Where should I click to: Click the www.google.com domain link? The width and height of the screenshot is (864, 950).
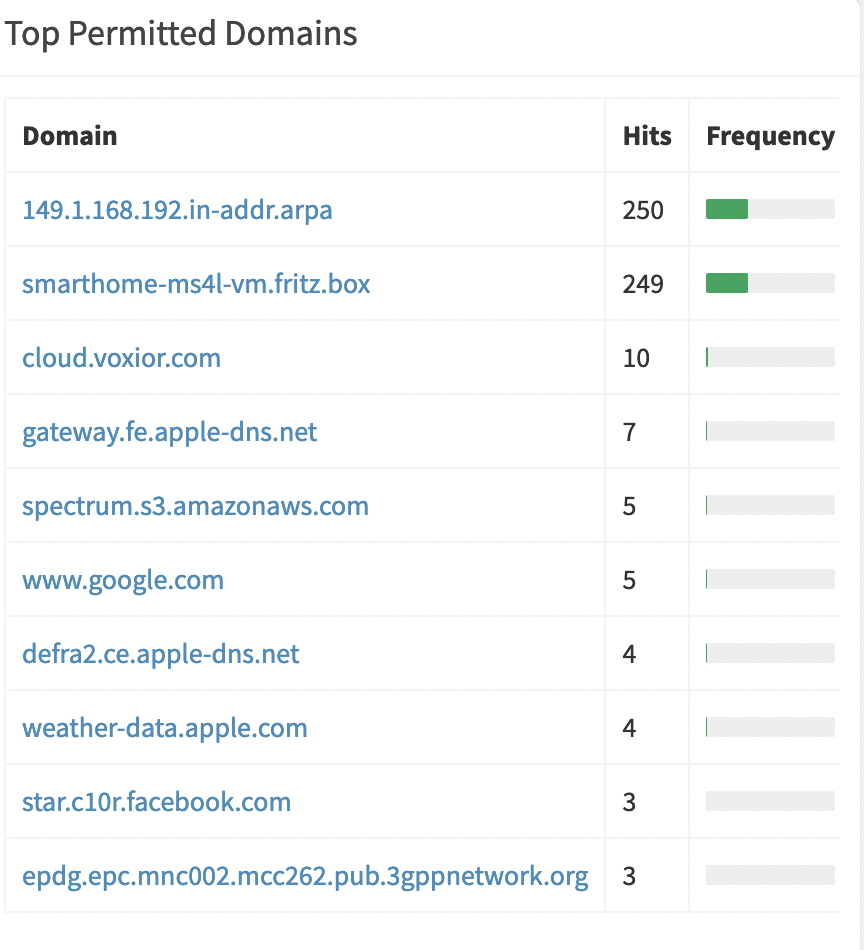122,580
